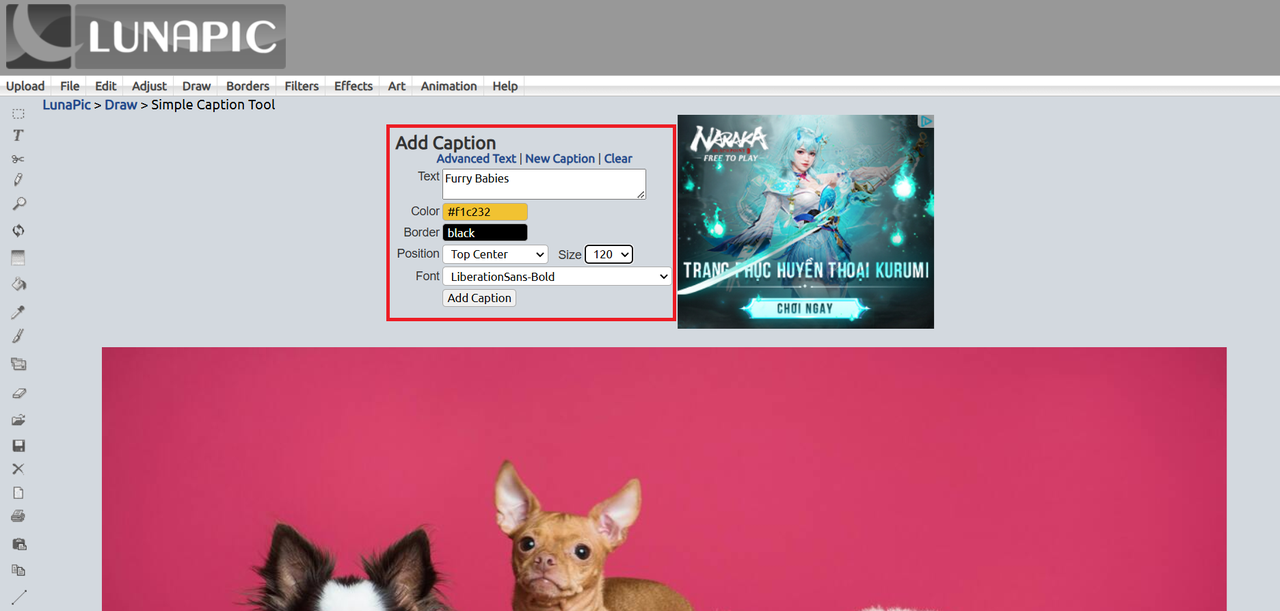Click the Text box containing Furry Babies

544,184
